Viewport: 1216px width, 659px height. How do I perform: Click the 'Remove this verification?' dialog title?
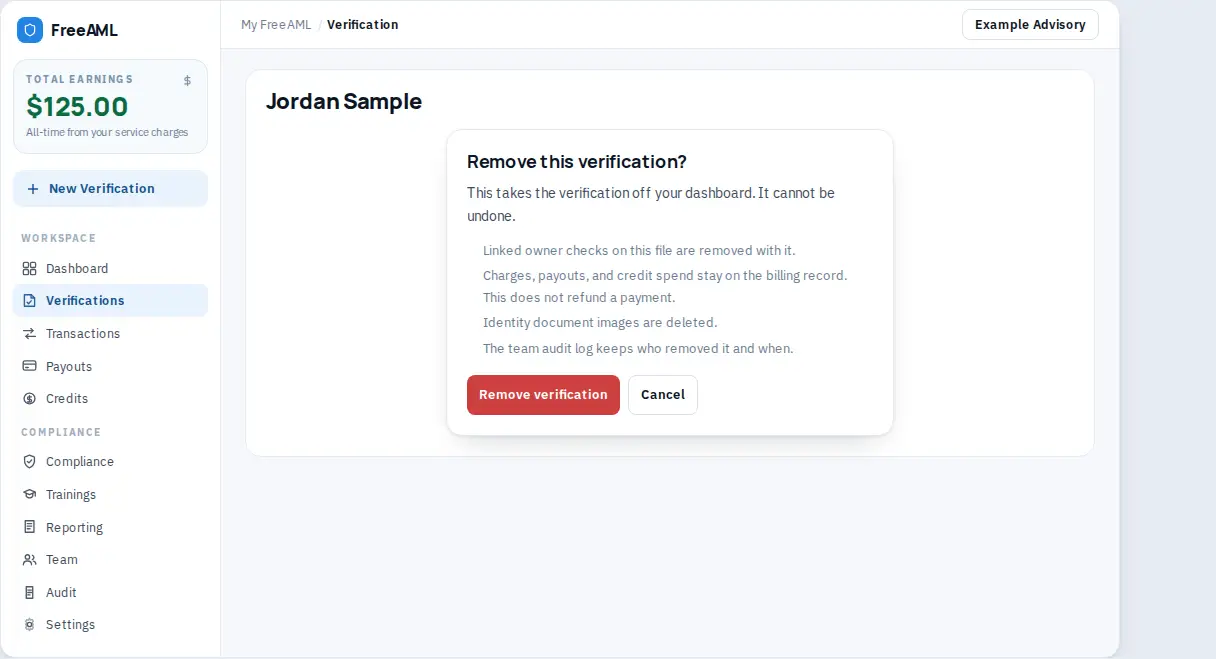577,162
